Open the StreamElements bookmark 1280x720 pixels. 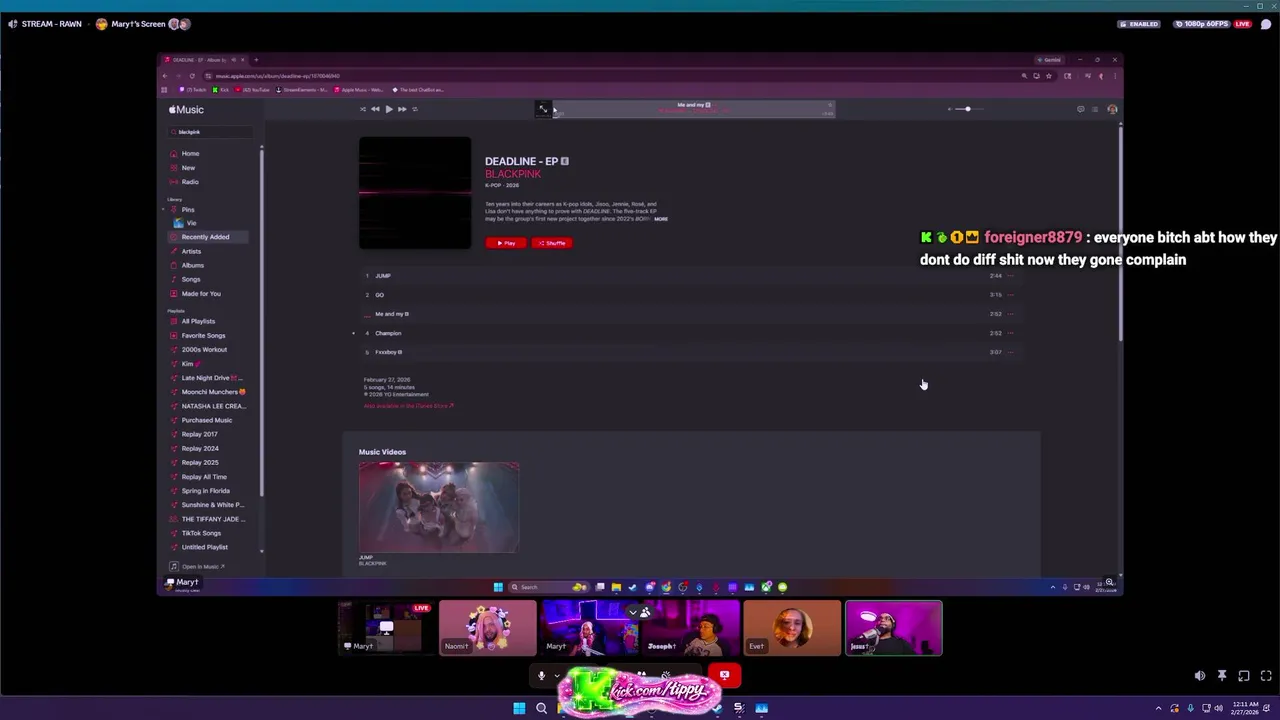302,90
